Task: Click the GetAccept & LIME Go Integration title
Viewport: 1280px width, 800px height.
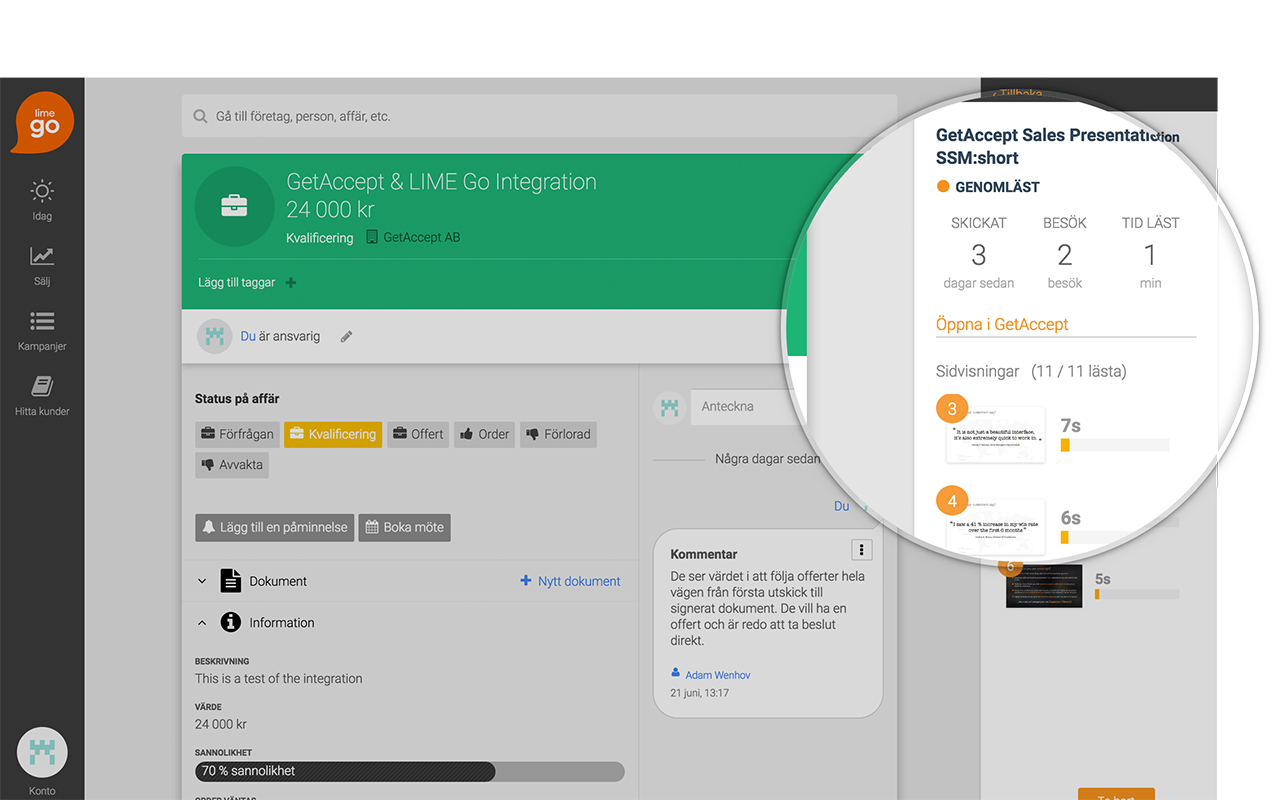Action: [442, 182]
